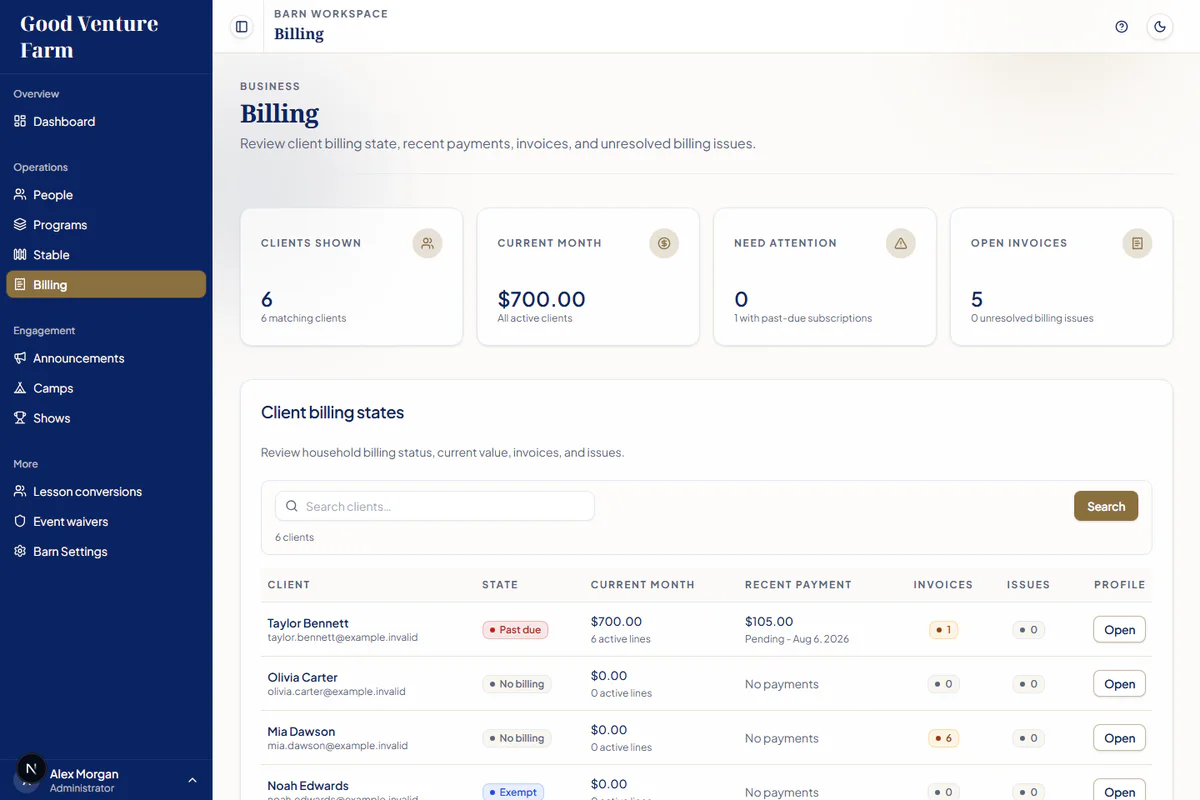The width and height of the screenshot is (1200, 800).
Task: Open Lesson conversions
Action: 106,492
